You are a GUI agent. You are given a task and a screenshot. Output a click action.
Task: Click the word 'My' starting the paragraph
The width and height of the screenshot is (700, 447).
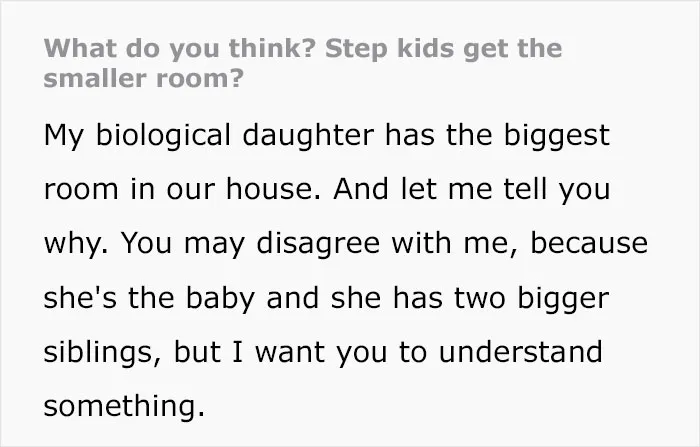click(x=63, y=135)
